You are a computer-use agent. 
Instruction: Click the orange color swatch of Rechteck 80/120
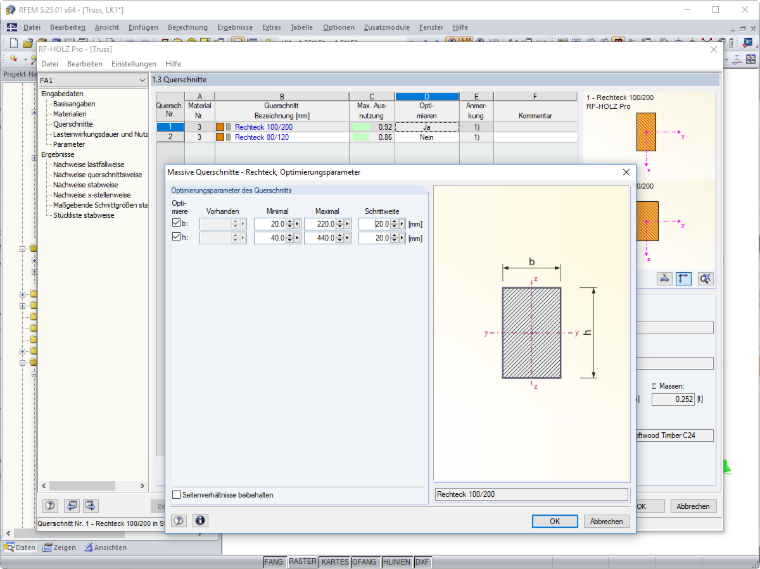(220, 137)
